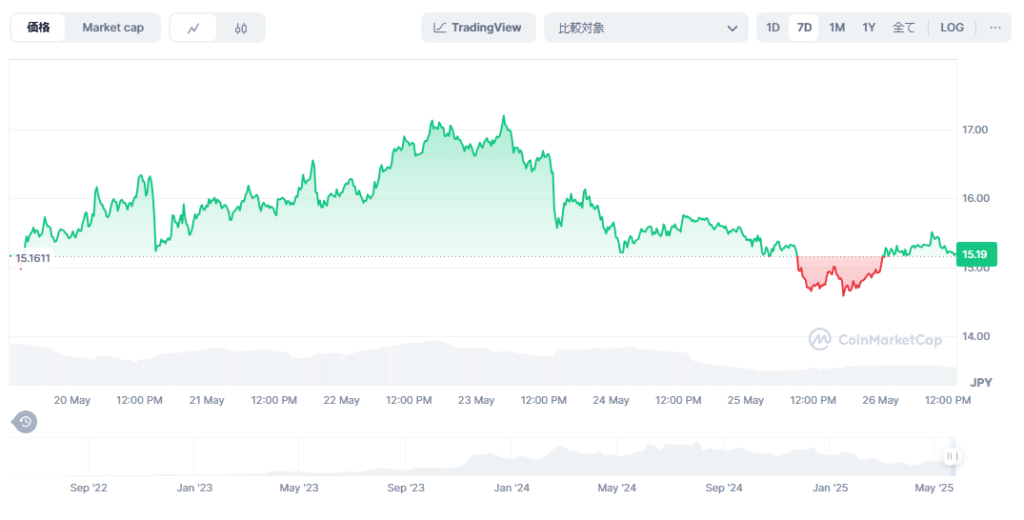1024x520 pixels.
Task: Switch to the candlestick chart view
Action: click(x=241, y=28)
